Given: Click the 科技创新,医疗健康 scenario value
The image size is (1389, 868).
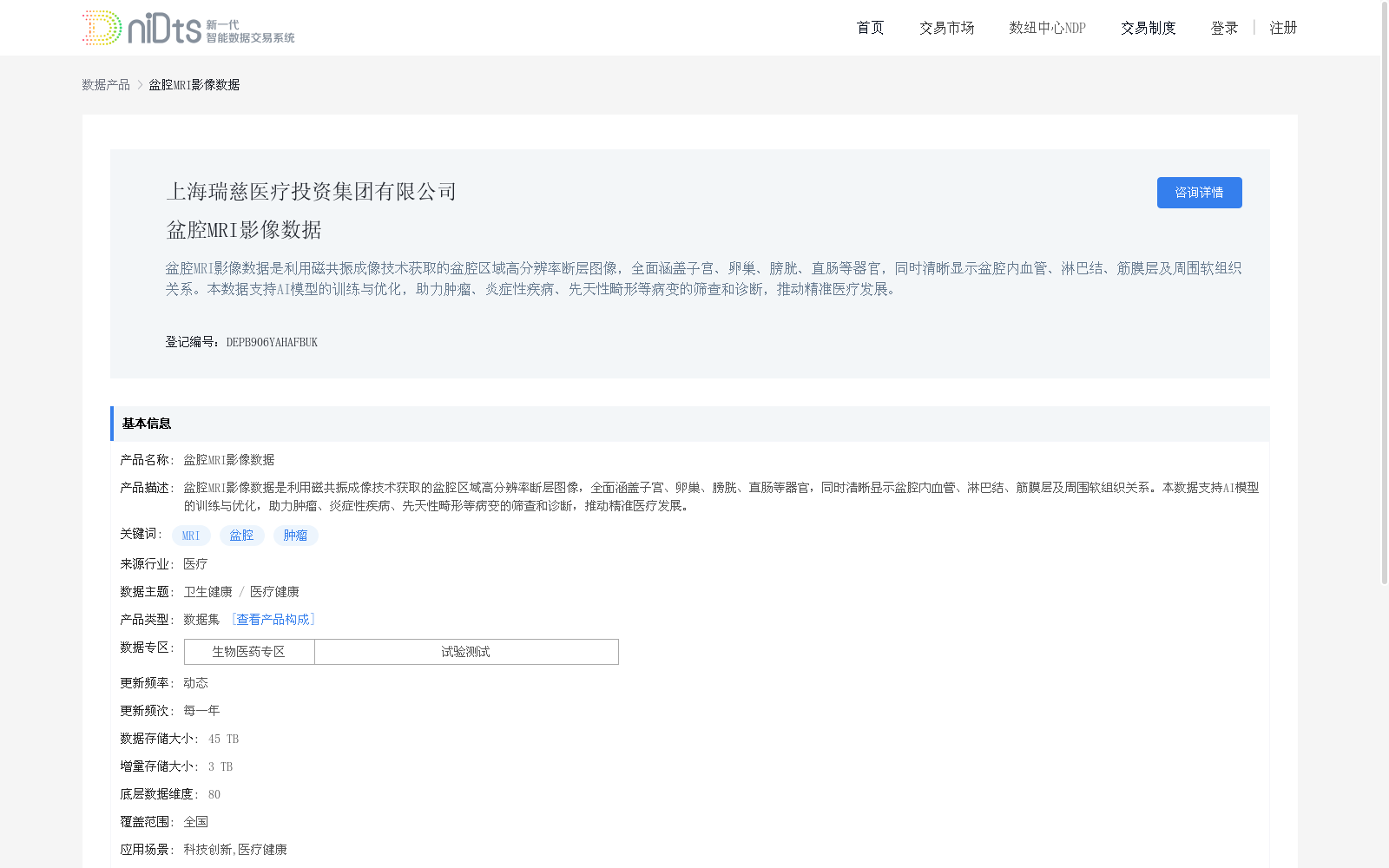Looking at the screenshot, I should tap(235, 850).
